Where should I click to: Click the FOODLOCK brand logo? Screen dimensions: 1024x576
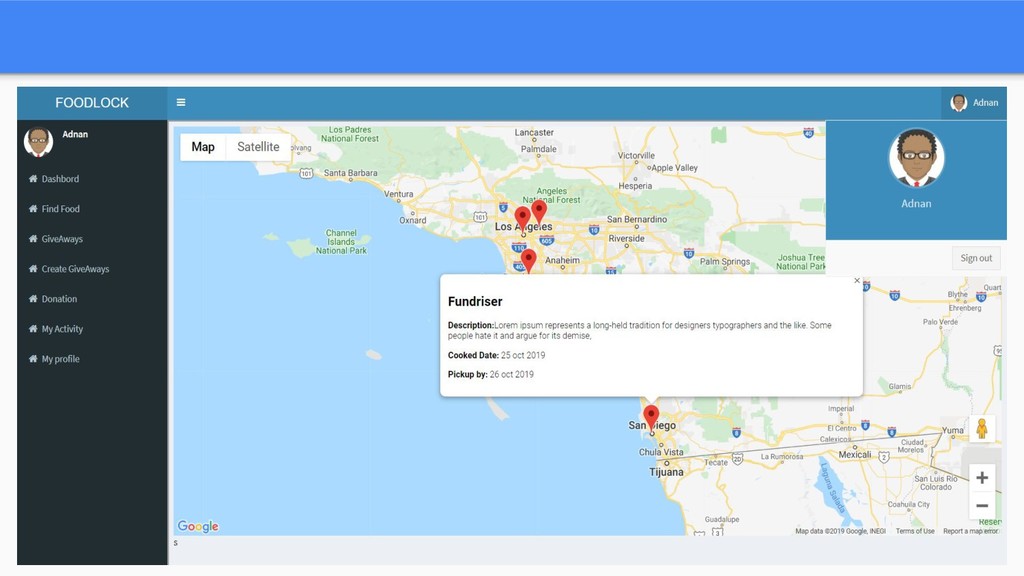coord(92,103)
